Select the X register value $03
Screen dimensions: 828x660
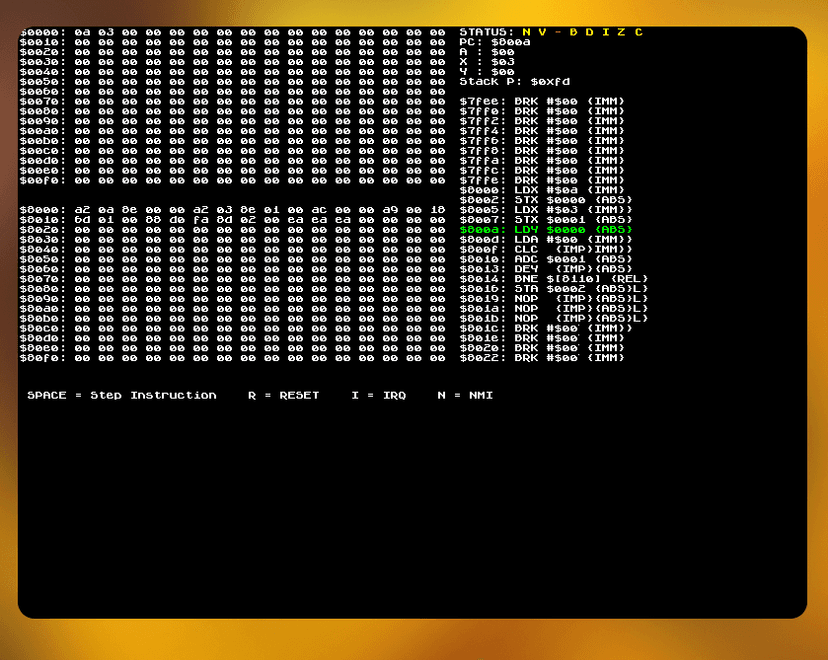tap(502, 62)
